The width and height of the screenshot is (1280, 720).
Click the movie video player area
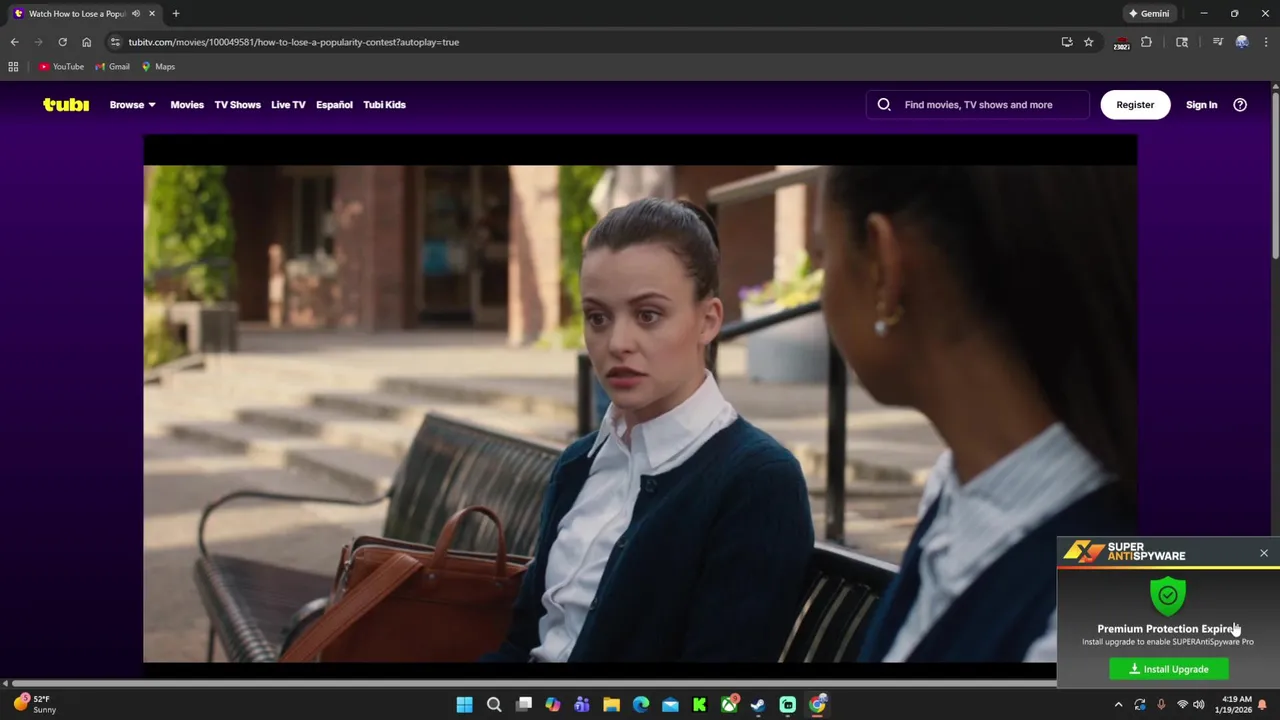(640, 400)
